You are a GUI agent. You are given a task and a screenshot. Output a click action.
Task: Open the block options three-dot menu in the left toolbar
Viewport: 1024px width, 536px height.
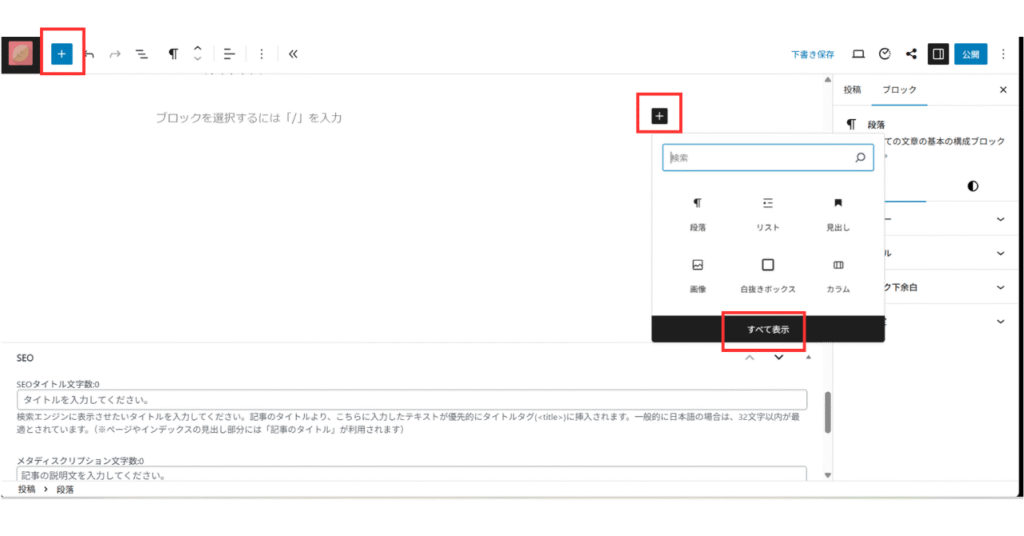pyautogui.click(x=261, y=54)
